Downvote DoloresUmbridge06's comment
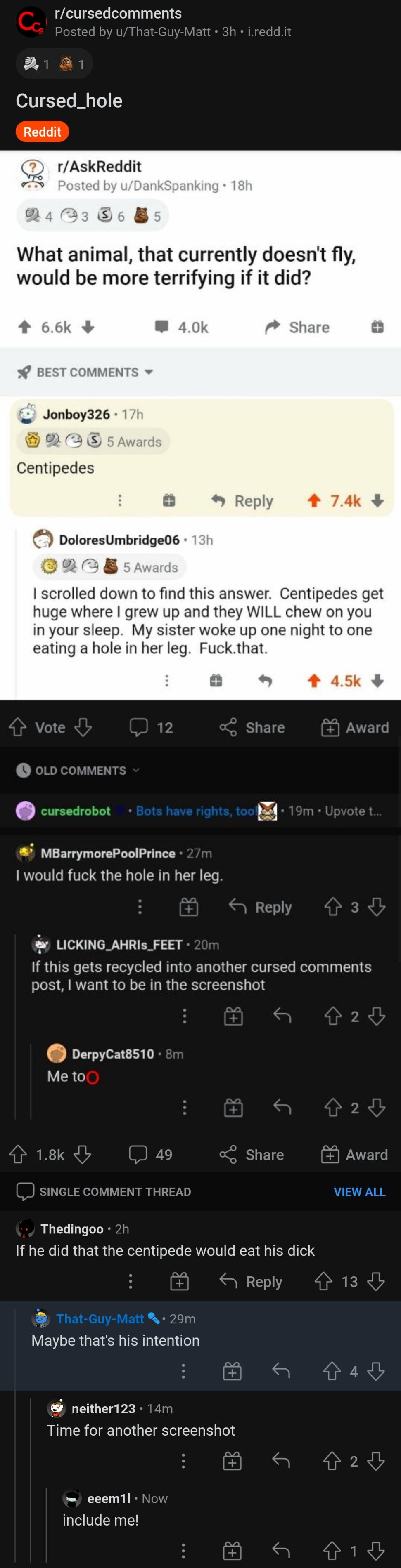The image size is (401, 1568). tap(378, 681)
